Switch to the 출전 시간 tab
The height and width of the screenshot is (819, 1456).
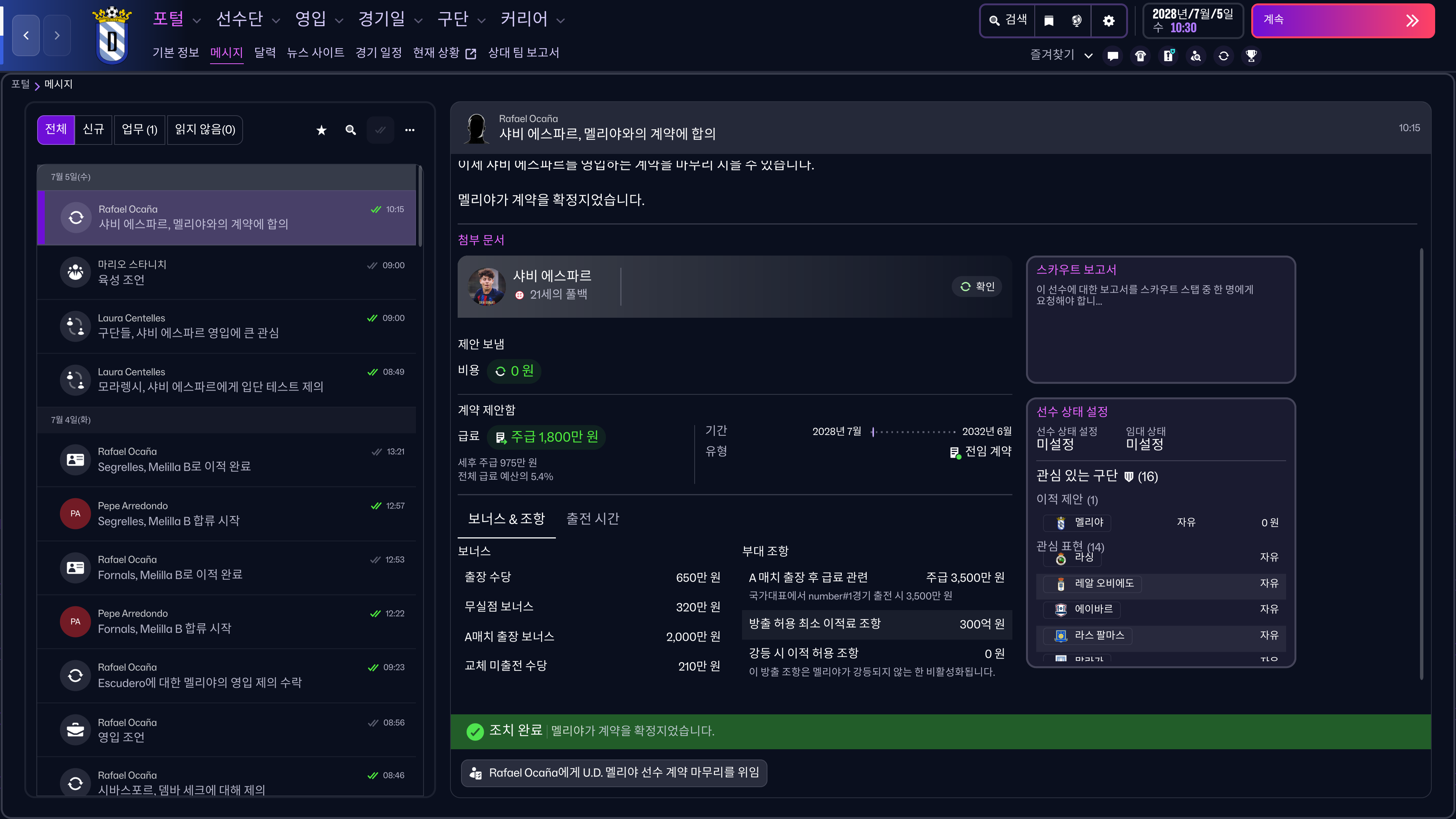(x=592, y=518)
